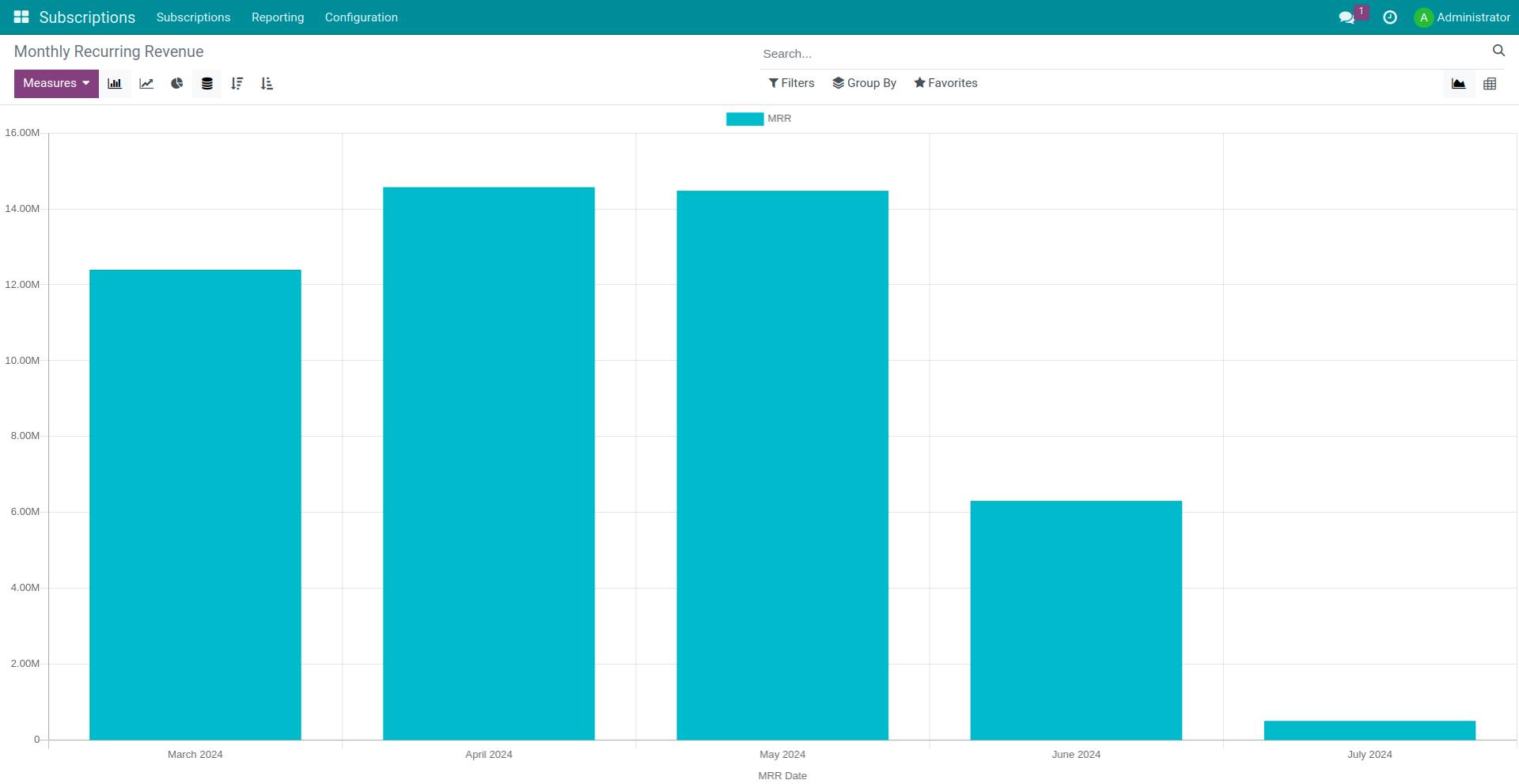Toggle stacked chart display
Image resolution: width=1519 pixels, height=784 pixels.
click(x=206, y=84)
